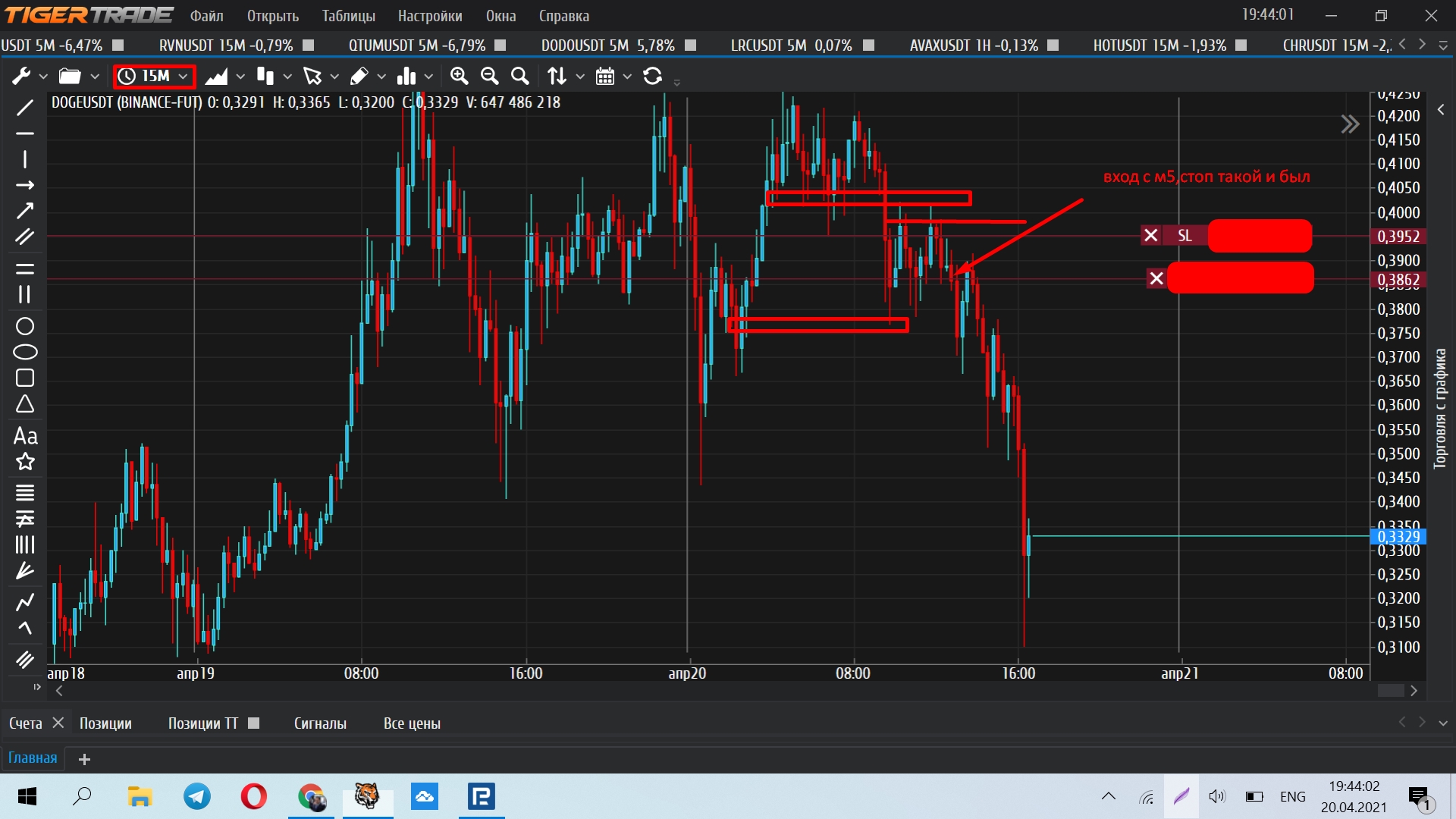1456x819 pixels.
Task: Add a new workspace with plus button
Action: pos(85,759)
